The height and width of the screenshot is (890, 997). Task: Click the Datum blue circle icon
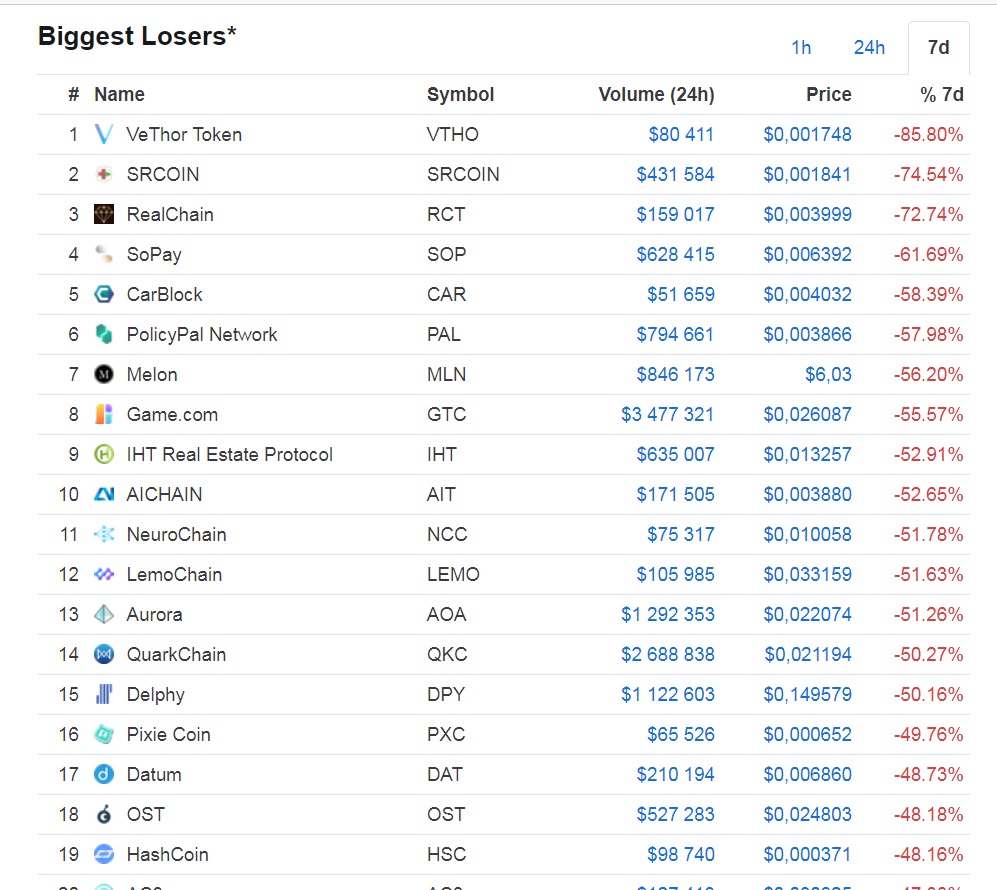click(x=104, y=774)
